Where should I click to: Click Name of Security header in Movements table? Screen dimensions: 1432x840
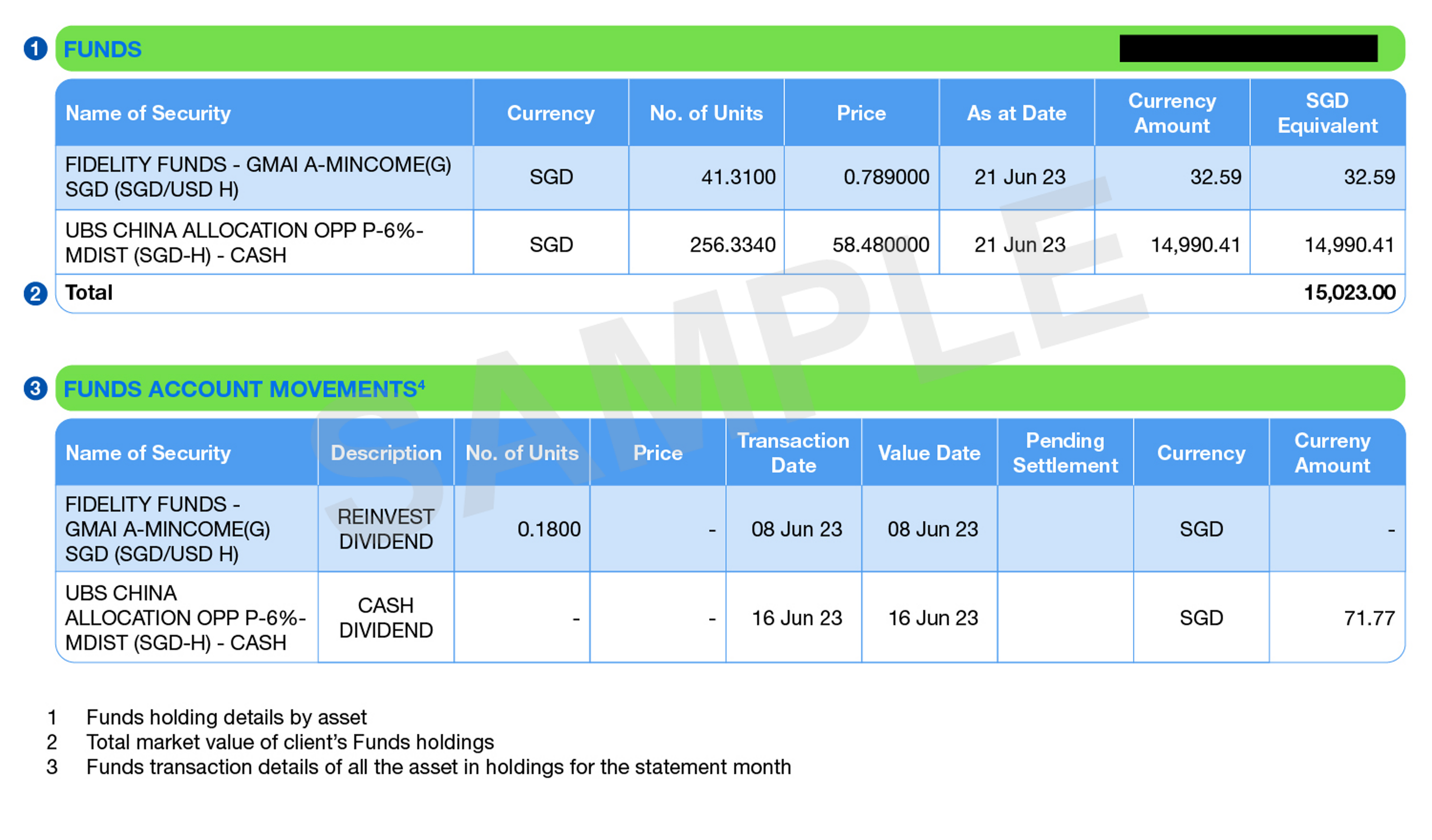148,453
